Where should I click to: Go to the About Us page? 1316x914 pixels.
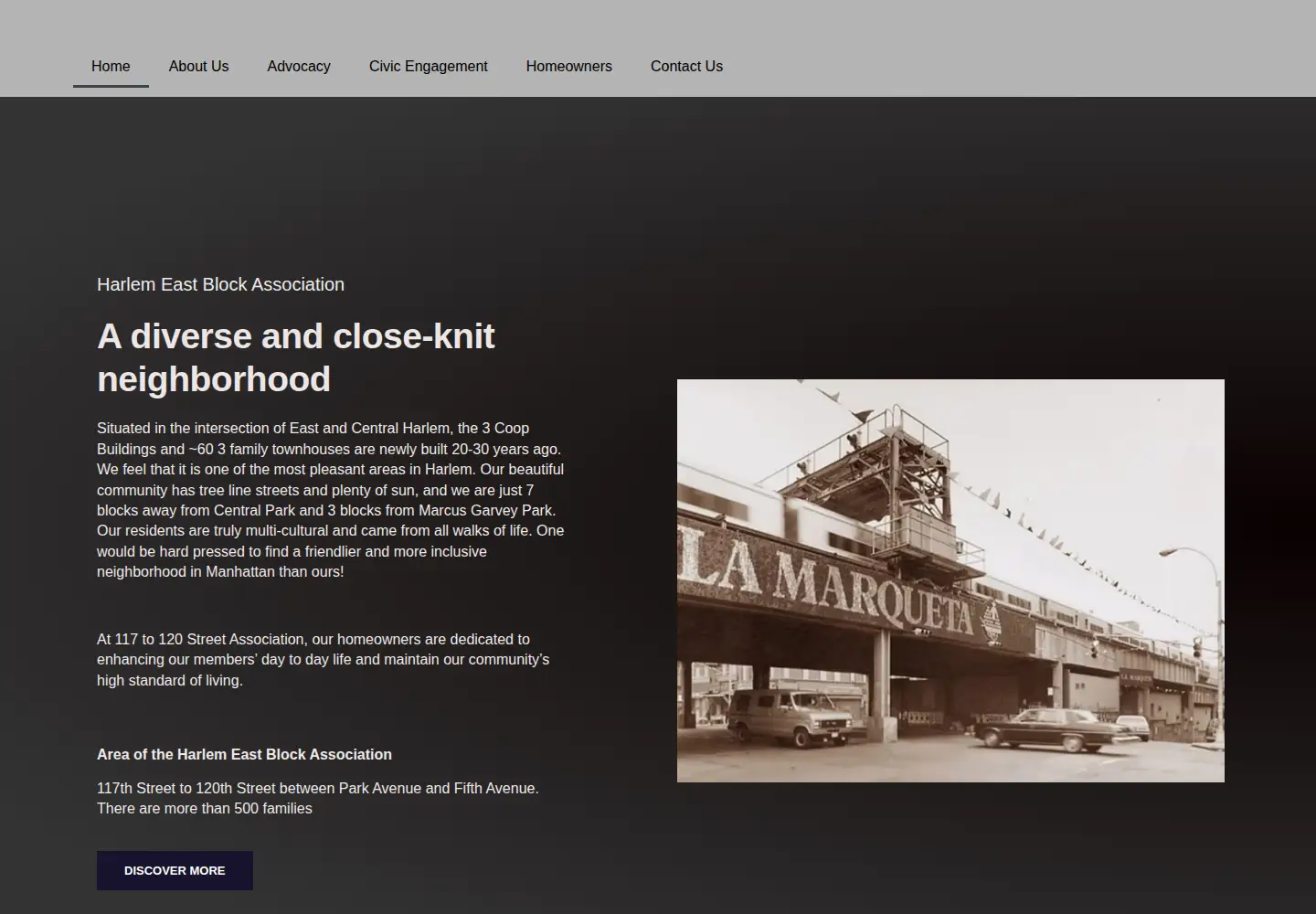pos(198,67)
